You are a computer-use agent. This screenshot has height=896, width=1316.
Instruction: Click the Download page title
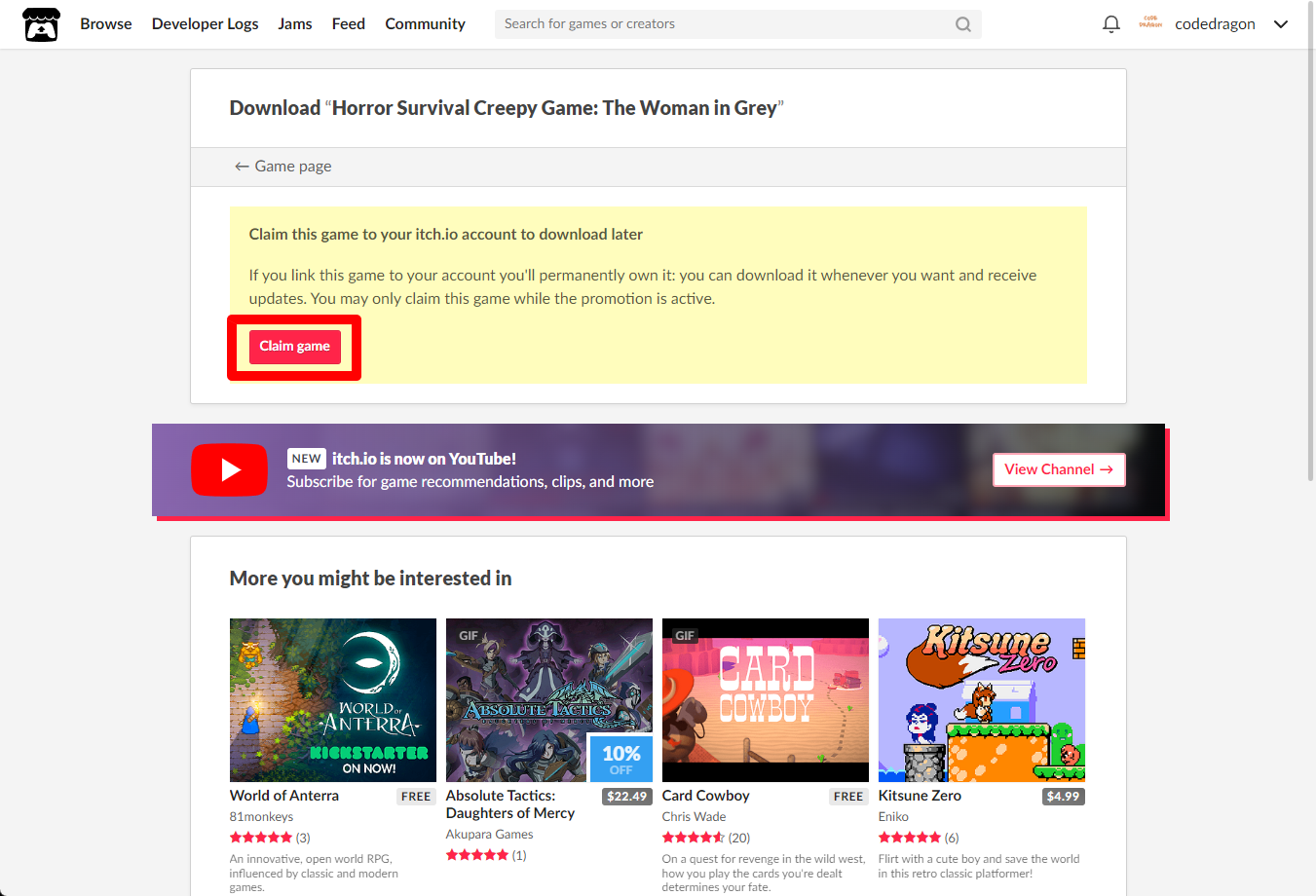click(x=507, y=108)
